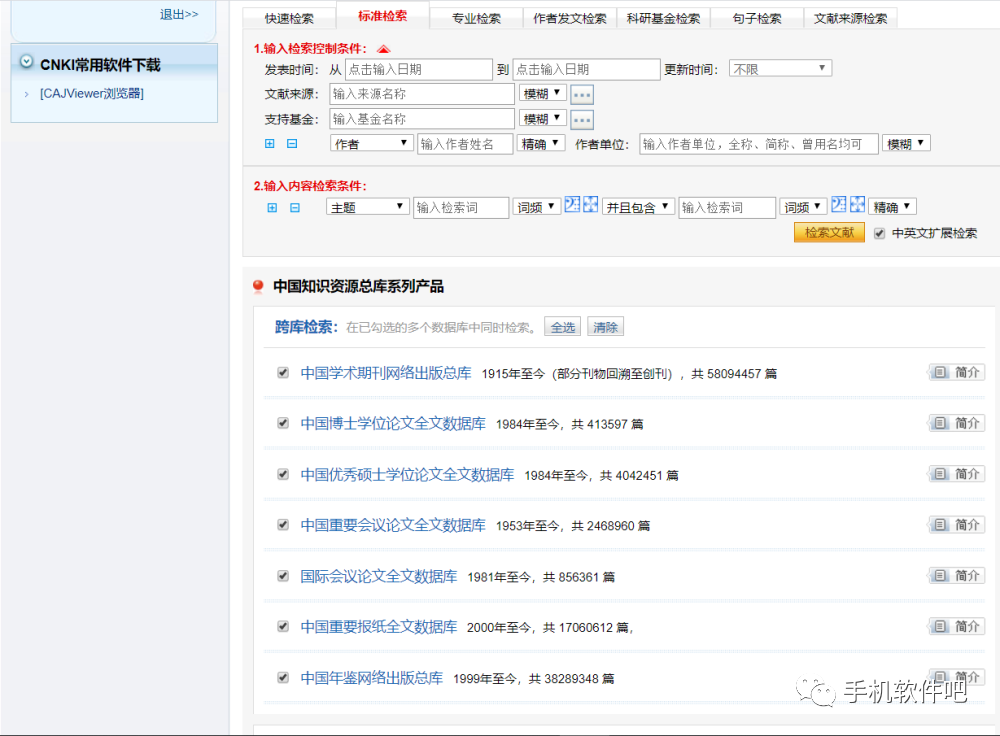
Task: Toggle 中英文扩展检索 checkbox
Action: [879, 233]
